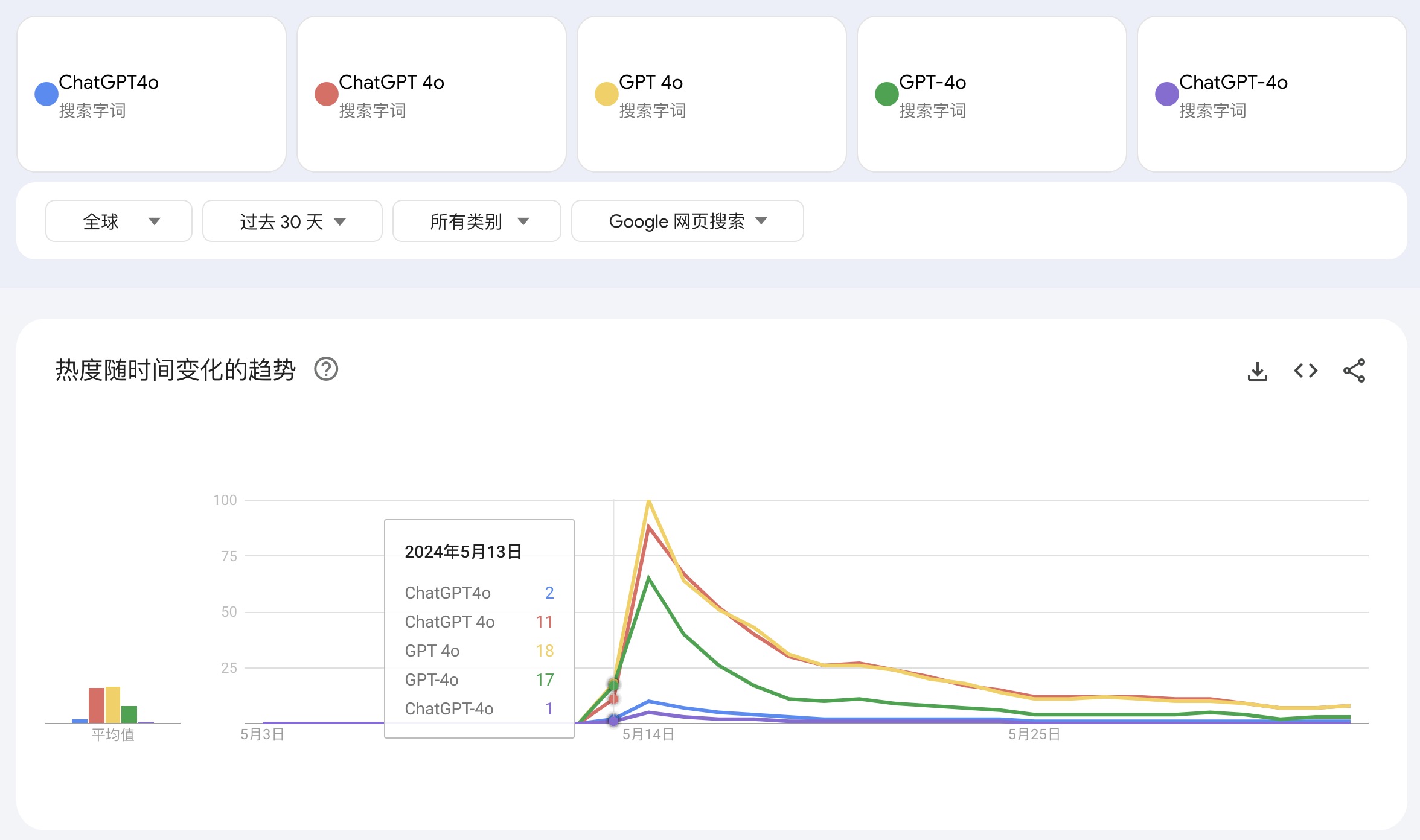Viewport: 1420px width, 840px height.
Task: Click the green GPT-4o color dot
Action: 887,94
